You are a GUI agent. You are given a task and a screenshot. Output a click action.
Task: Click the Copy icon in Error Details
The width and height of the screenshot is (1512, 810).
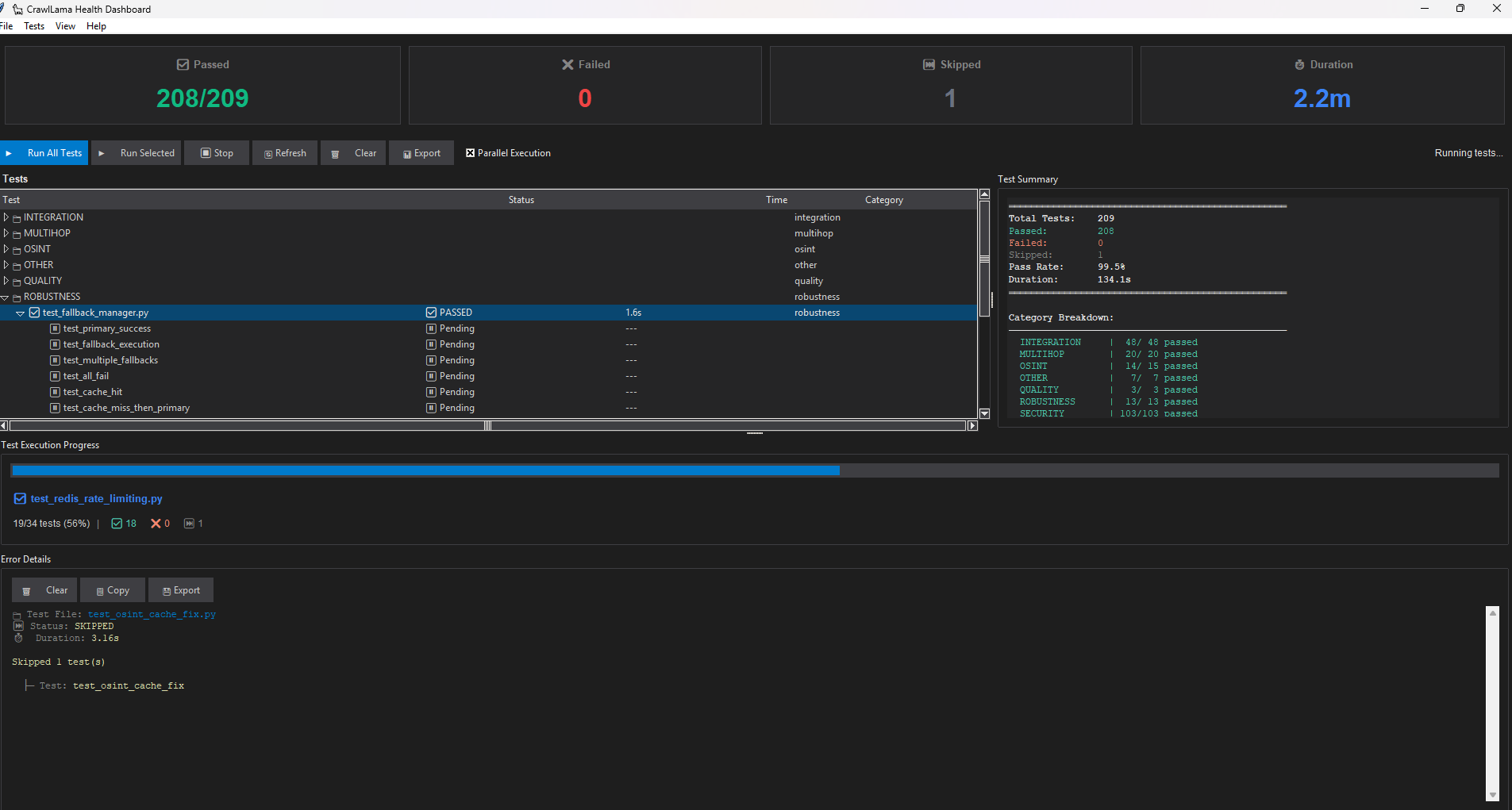(99, 589)
